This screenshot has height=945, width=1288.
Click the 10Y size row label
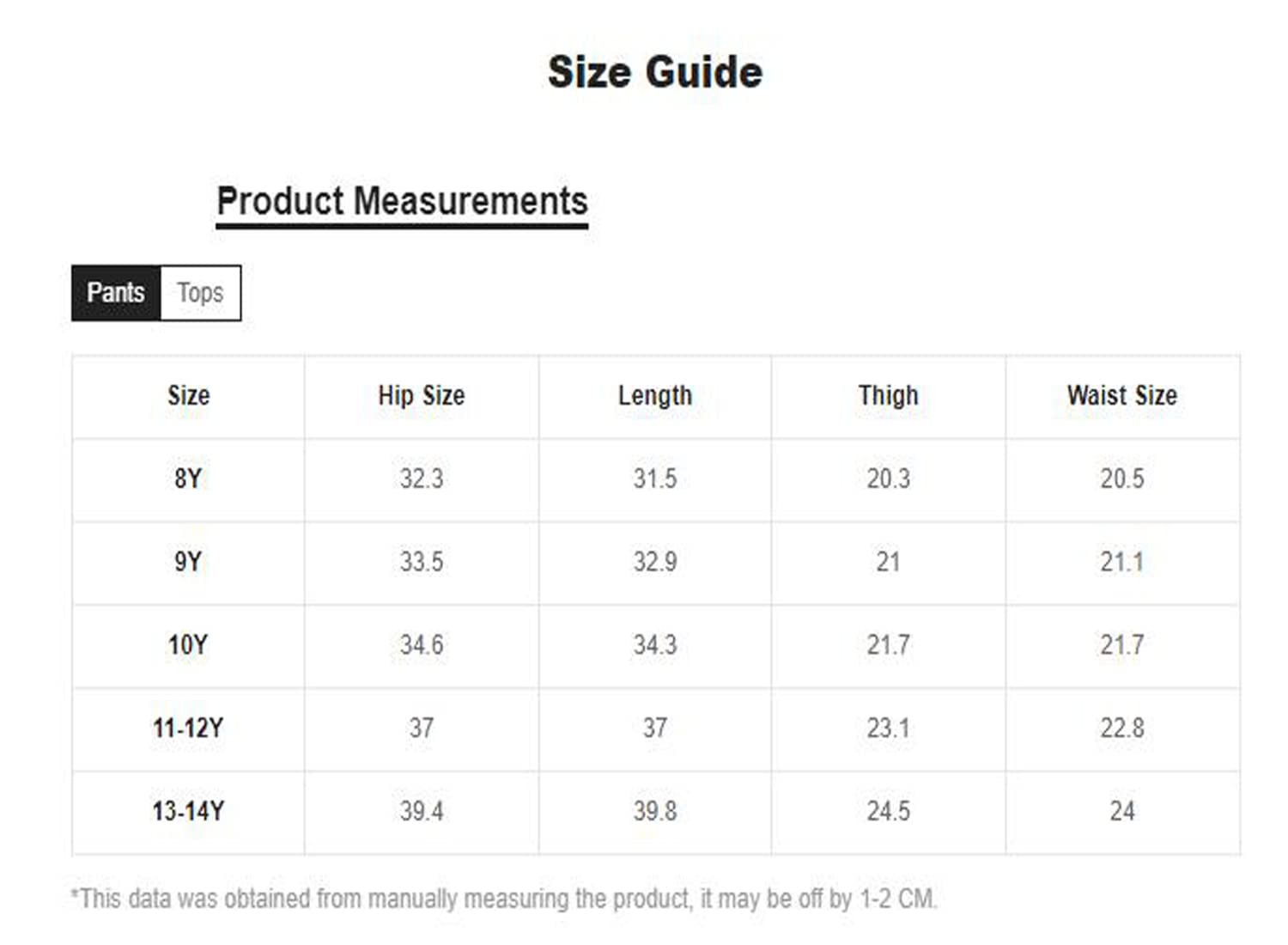click(188, 645)
